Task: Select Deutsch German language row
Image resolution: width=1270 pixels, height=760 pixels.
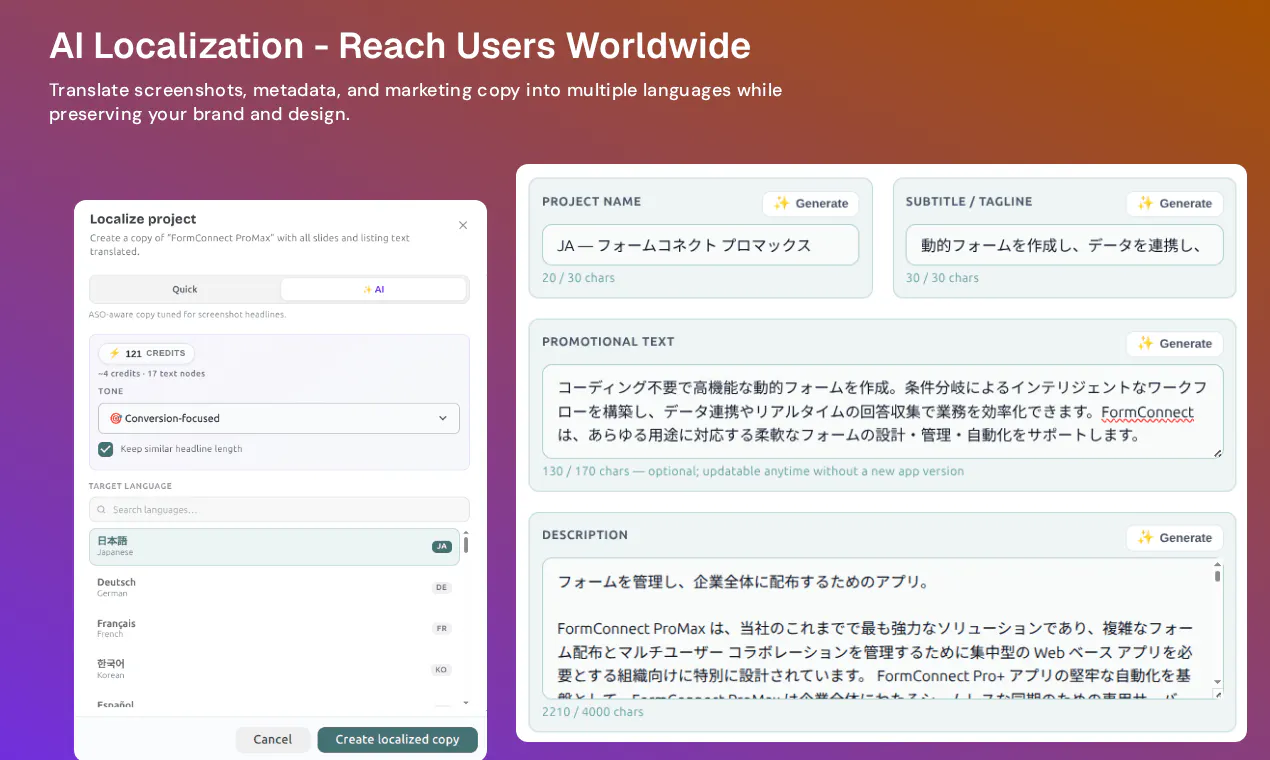Action: click(274, 587)
